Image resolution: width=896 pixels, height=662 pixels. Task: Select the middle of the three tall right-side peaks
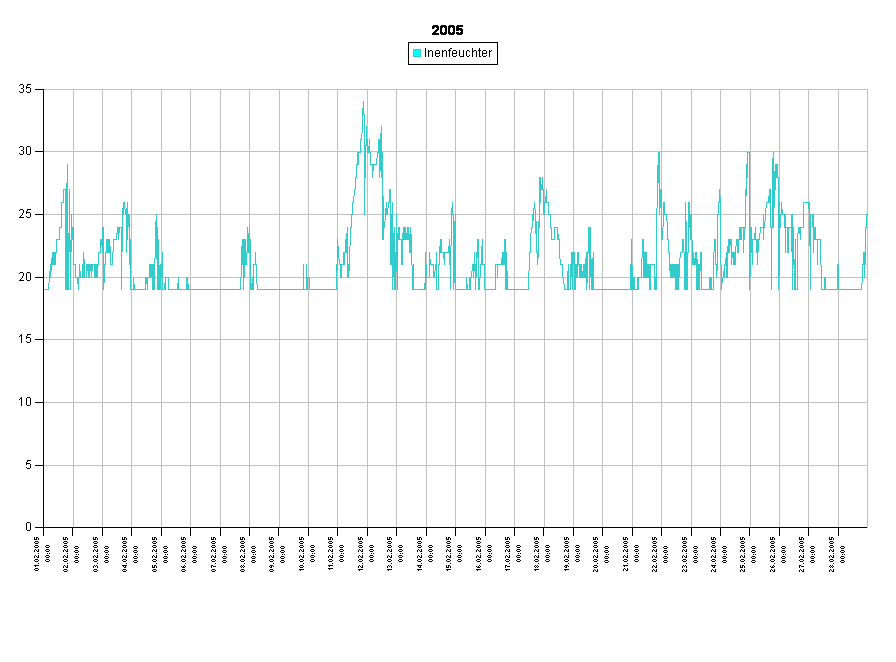click(x=747, y=153)
